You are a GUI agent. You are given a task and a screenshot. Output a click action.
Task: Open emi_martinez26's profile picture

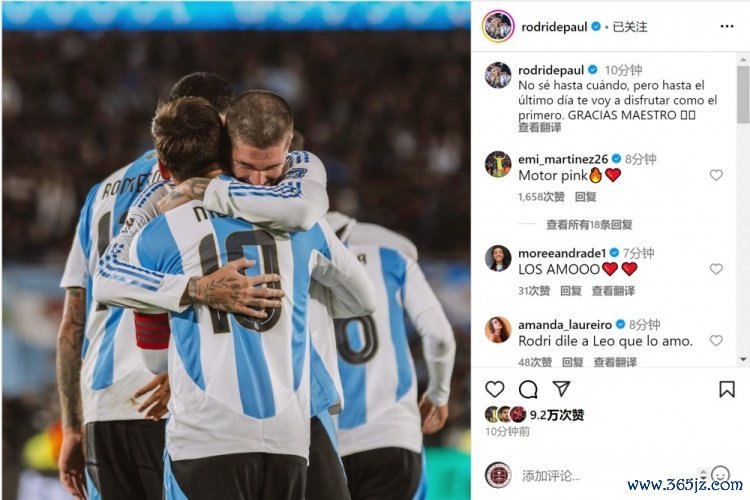498,164
